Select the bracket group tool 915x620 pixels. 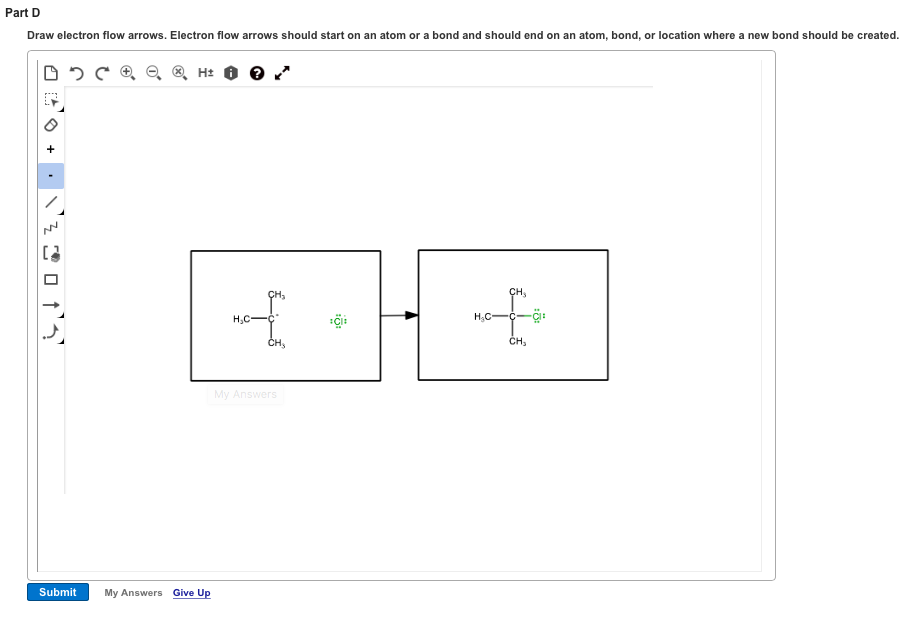pyautogui.click(x=51, y=253)
